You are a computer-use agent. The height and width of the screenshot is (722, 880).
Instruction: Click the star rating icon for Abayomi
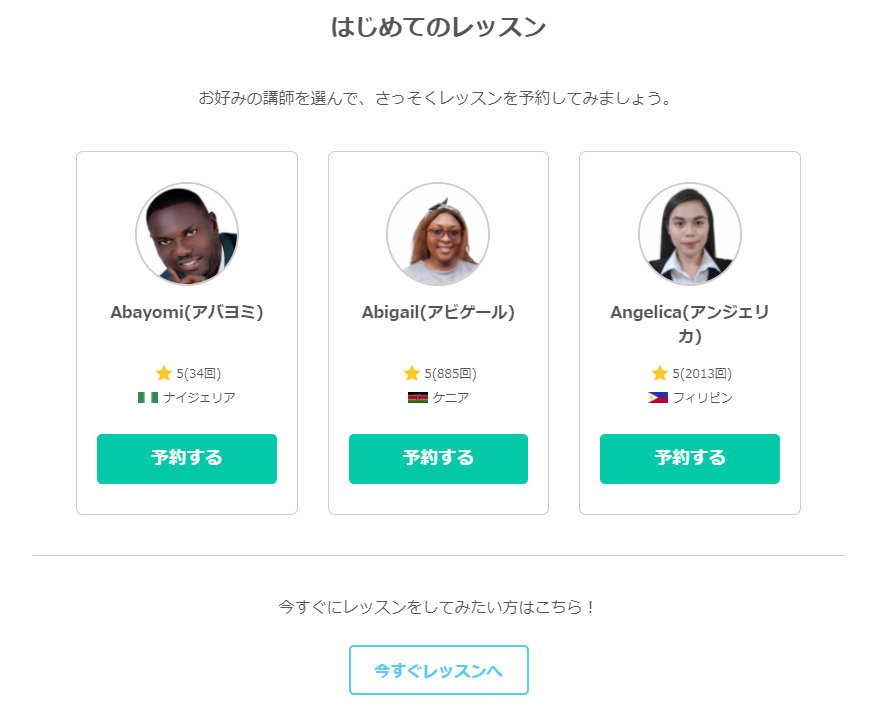(163, 373)
